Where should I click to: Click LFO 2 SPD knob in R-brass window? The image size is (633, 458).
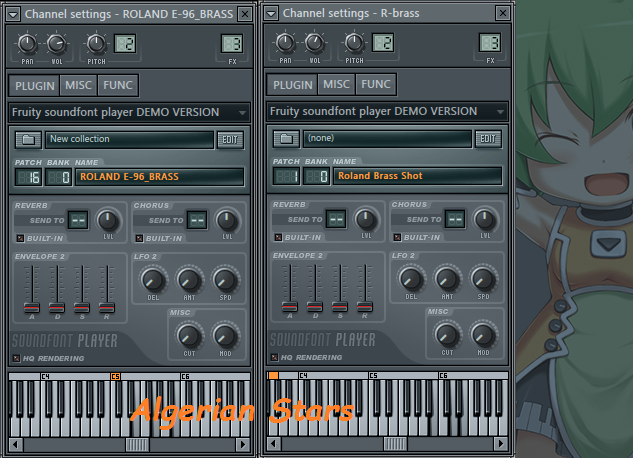(483, 279)
